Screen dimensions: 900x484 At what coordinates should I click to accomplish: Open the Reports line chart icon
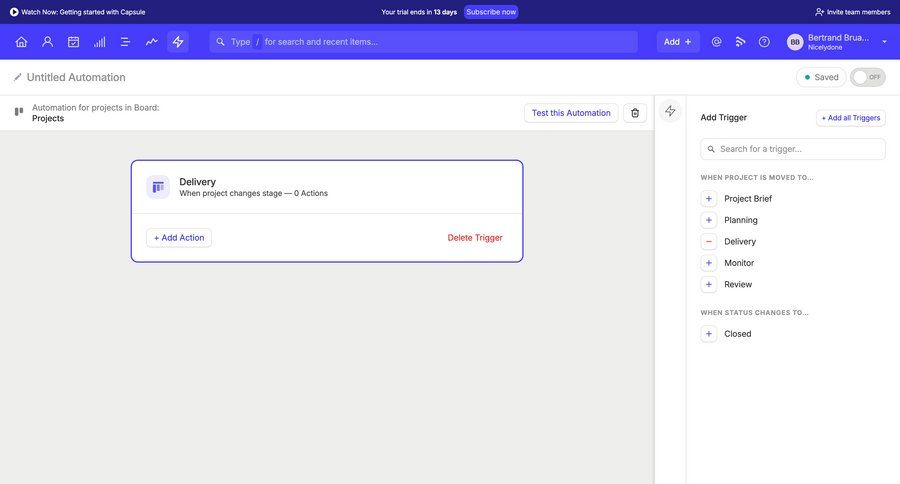(151, 42)
